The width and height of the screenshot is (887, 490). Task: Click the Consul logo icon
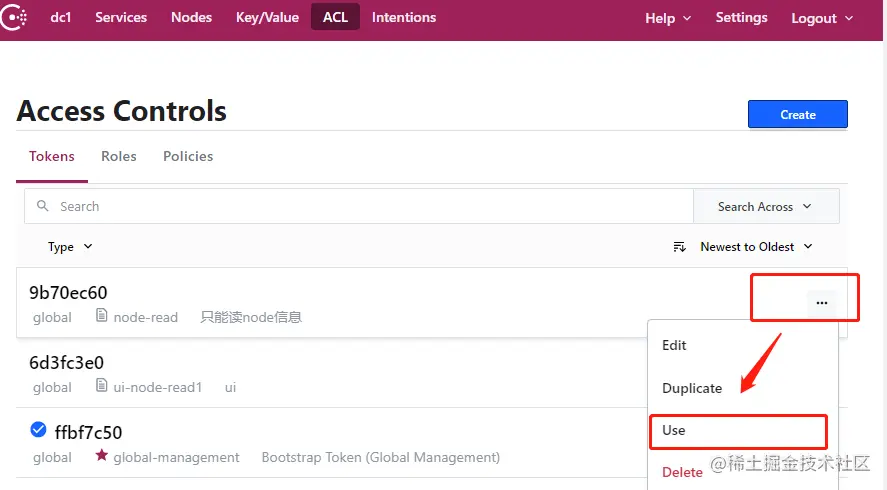tap(14, 17)
